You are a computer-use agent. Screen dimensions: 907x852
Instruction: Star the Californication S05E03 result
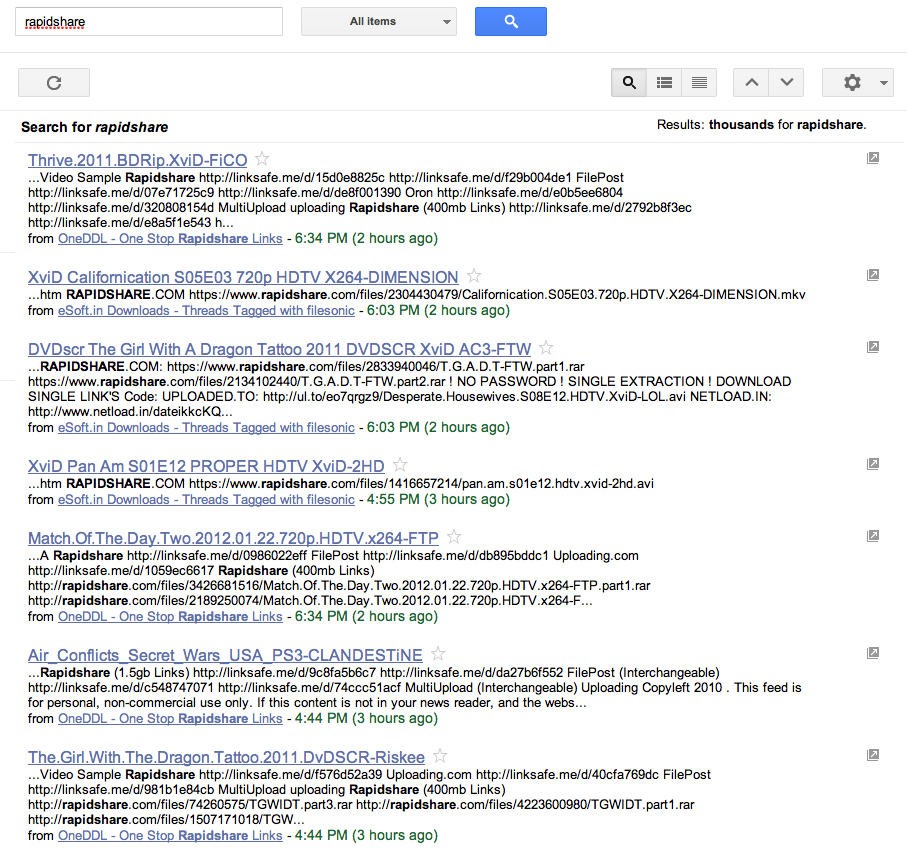pos(474,276)
